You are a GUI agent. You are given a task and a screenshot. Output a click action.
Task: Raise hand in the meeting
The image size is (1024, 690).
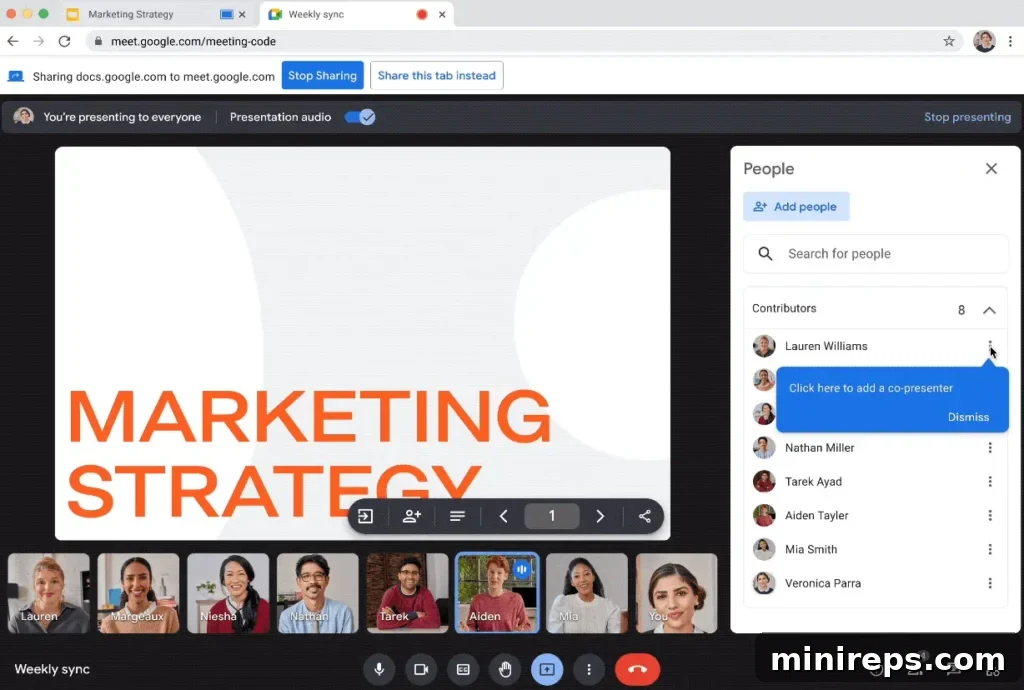click(505, 669)
